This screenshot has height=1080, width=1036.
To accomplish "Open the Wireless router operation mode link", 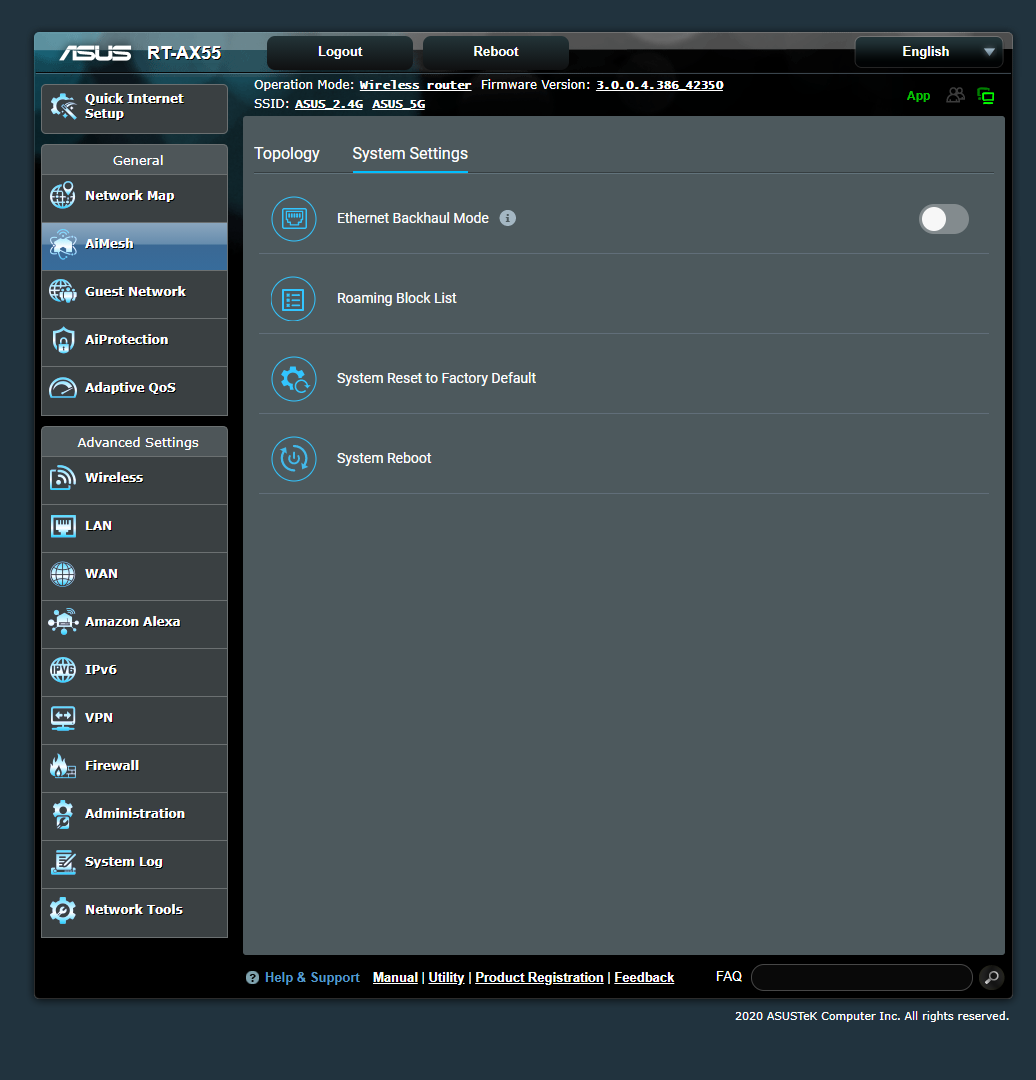I will pyautogui.click(x=415, y=85).
